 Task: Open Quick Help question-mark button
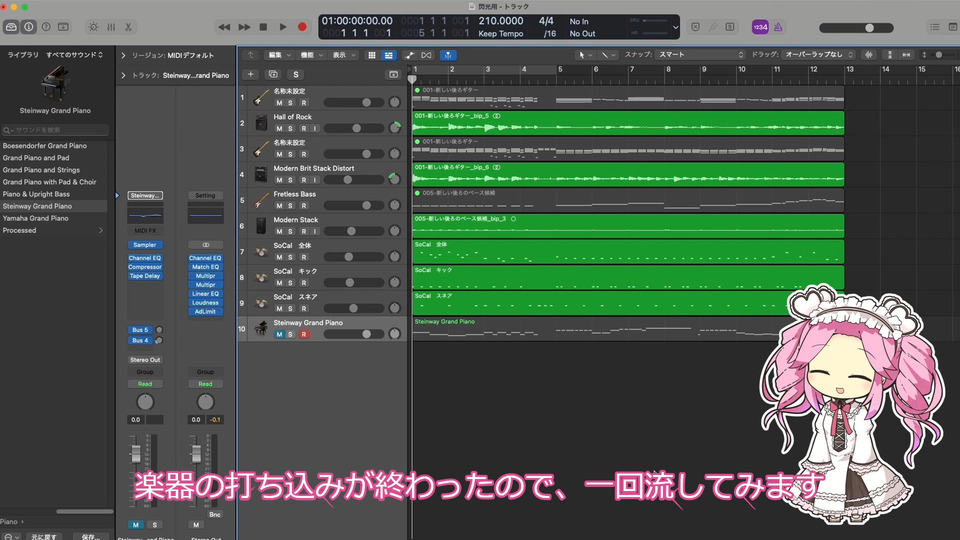(x=46, y=27)
